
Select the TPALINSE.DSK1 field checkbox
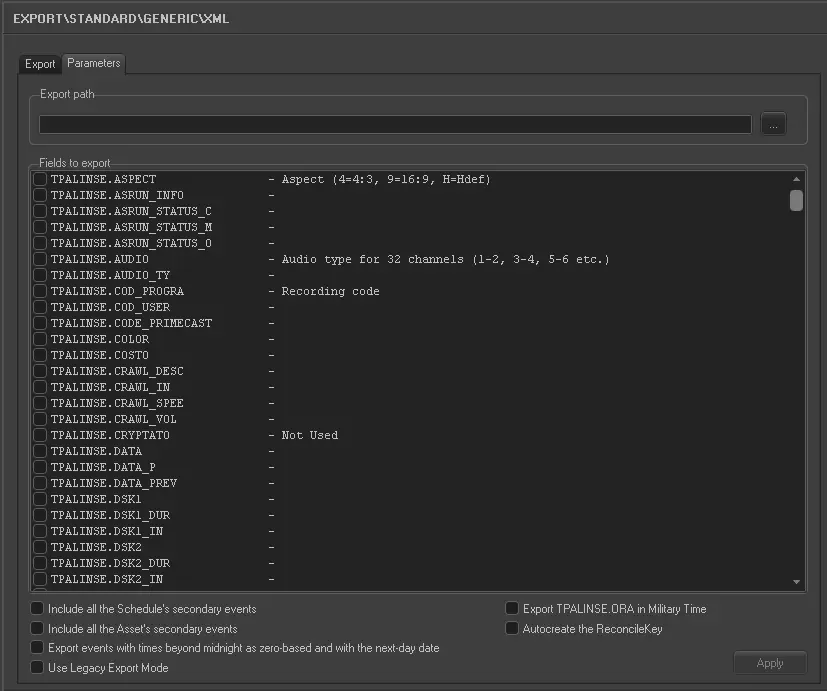tap(40, 499)
